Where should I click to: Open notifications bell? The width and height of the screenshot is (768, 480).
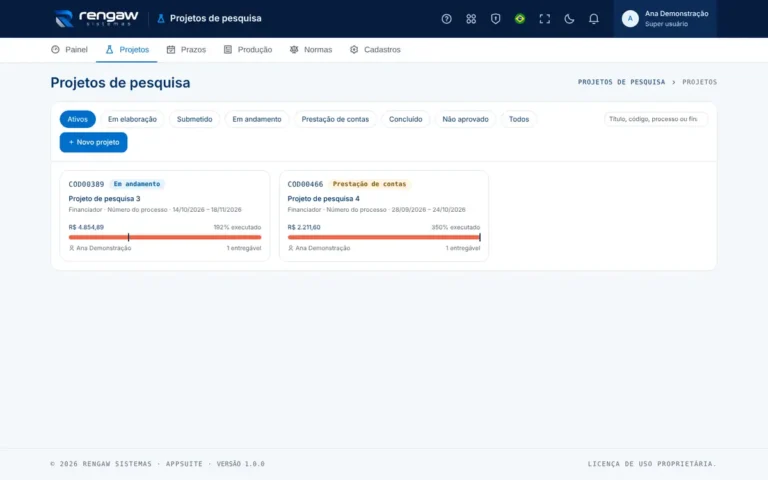click(x=593, y=19)
